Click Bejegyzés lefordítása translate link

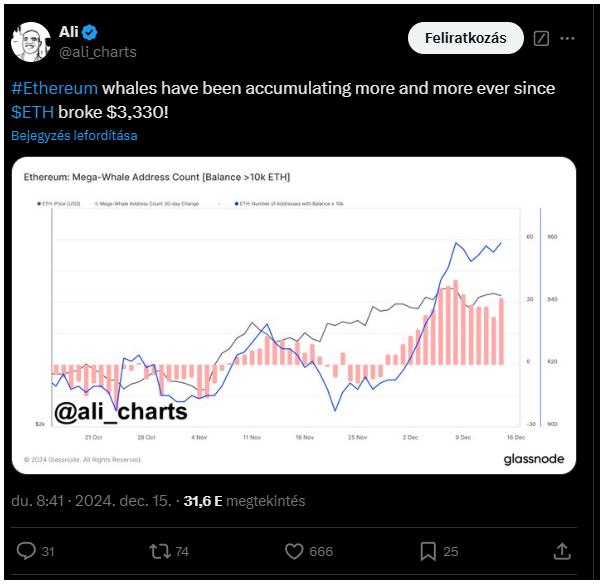click(x=74, y=136)
